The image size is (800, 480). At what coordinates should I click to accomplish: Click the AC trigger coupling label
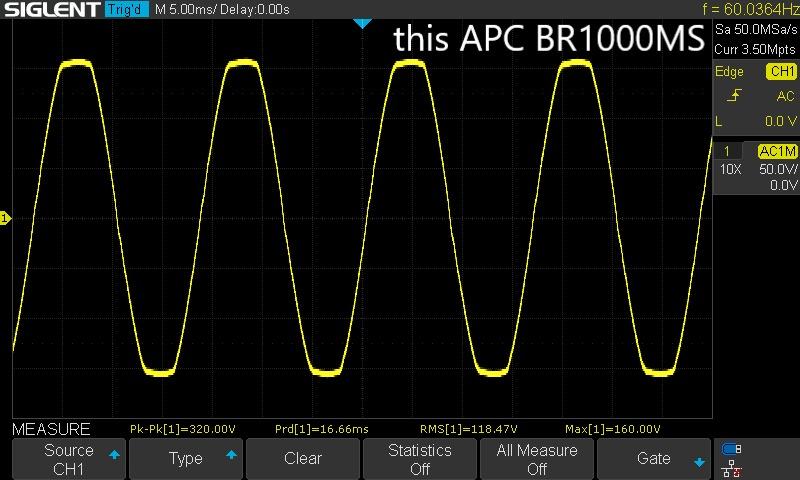(x=785, y=96)
